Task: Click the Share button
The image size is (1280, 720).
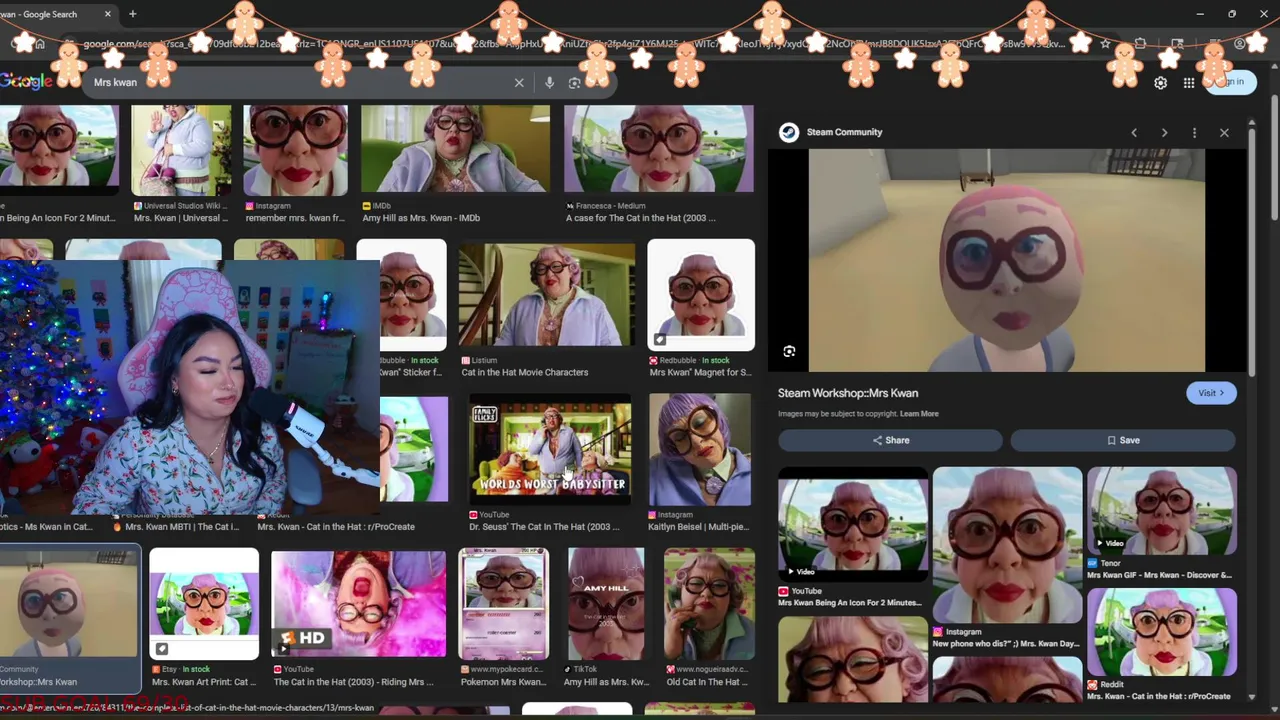Action: [890, 440]
